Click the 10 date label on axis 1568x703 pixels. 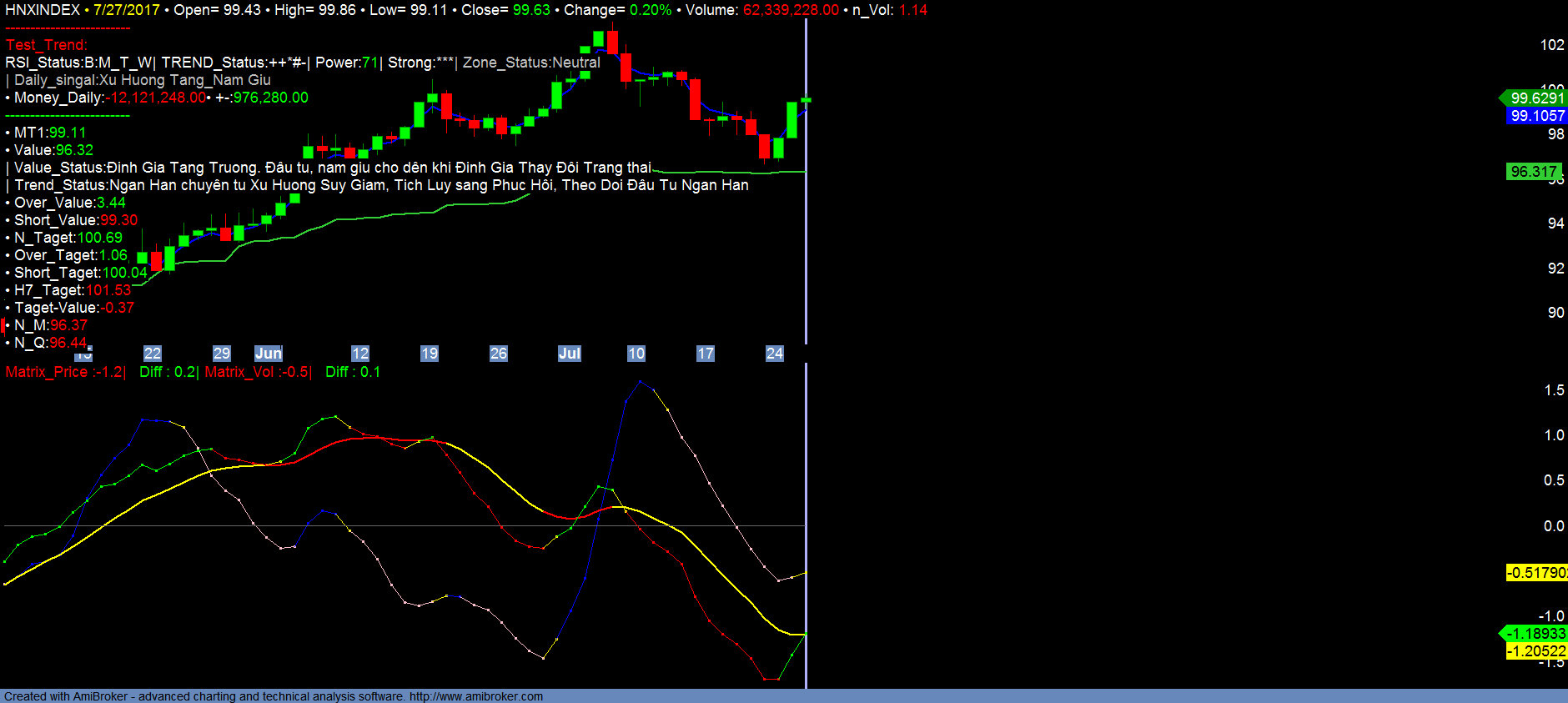636,354
